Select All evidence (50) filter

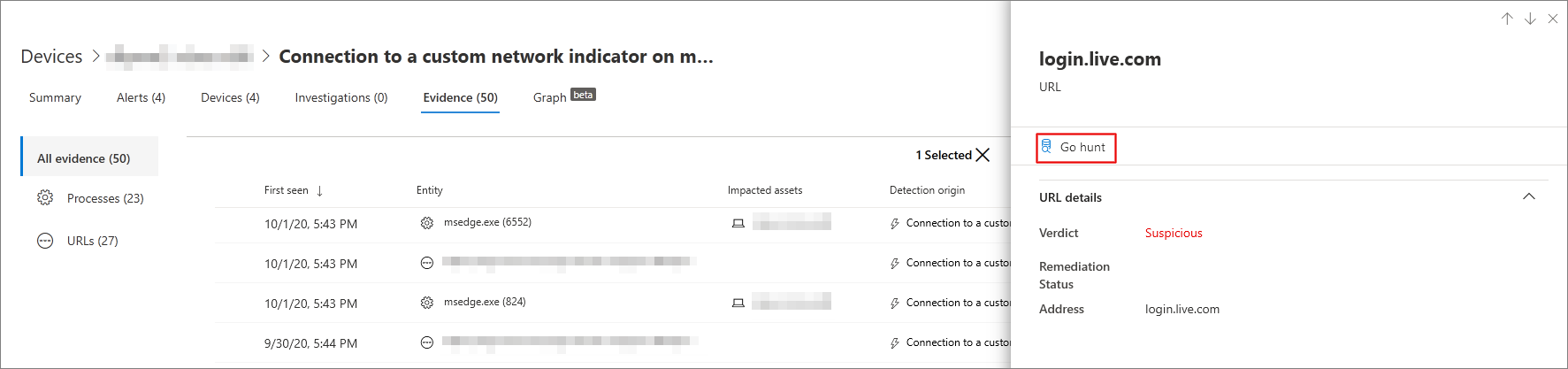tap(83, 158)
